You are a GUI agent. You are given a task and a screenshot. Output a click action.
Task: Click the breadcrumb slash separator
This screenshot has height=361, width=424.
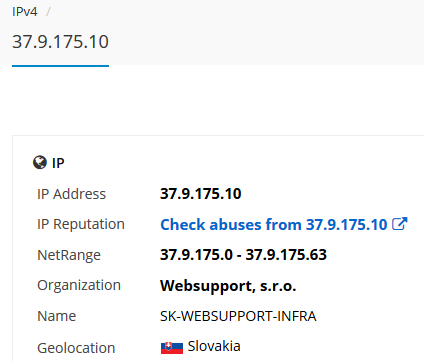coord(48,12)
